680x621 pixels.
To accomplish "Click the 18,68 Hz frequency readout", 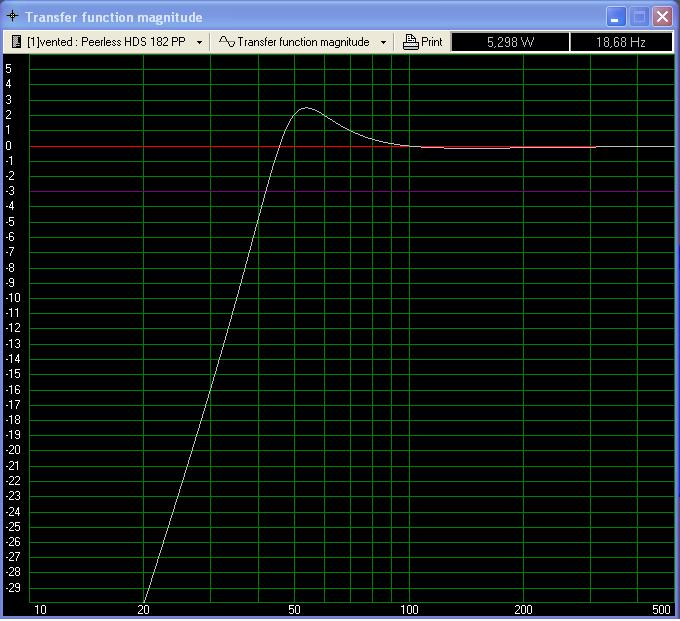I will click(619, 42).
